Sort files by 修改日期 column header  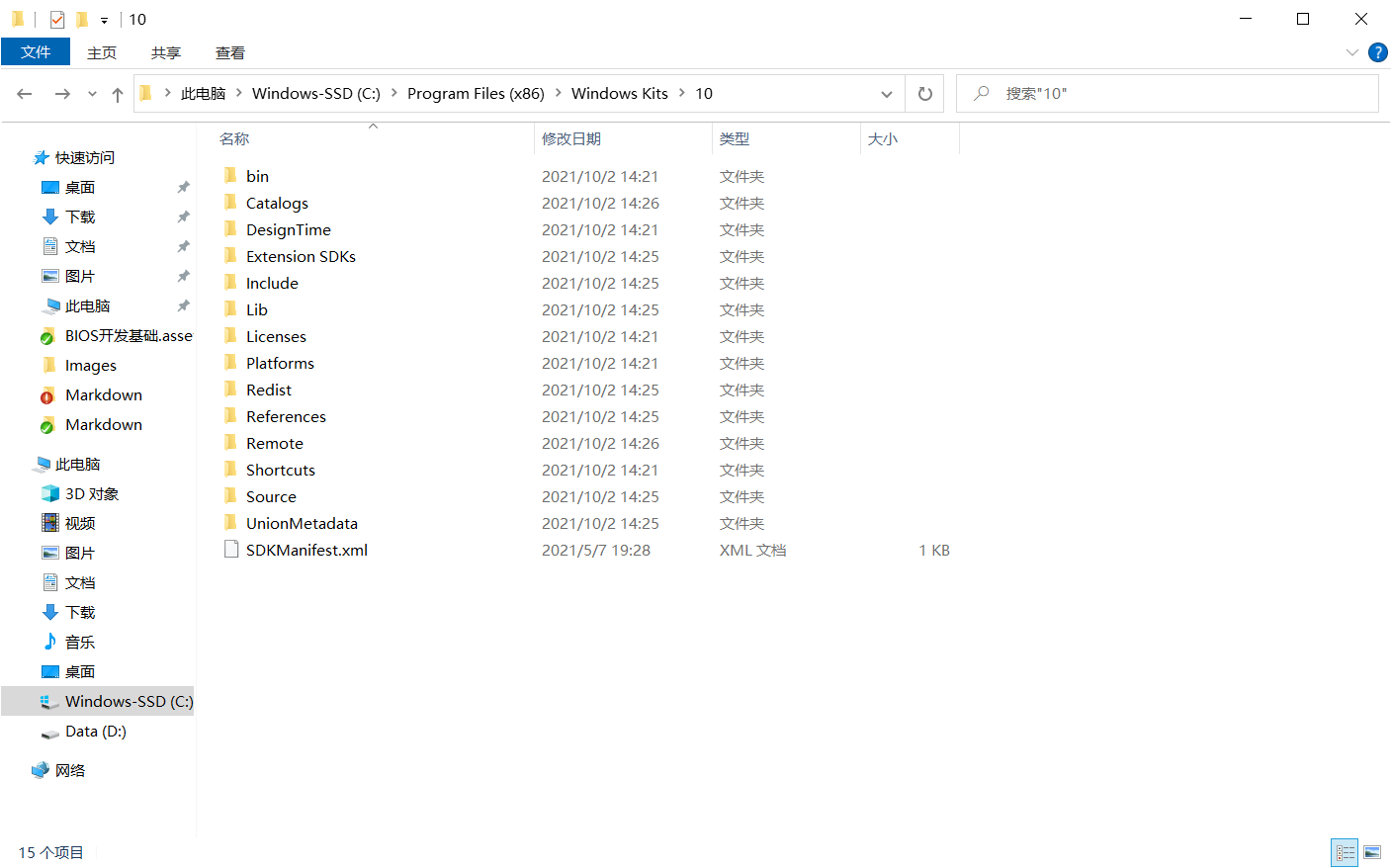(x=571, y=138)
